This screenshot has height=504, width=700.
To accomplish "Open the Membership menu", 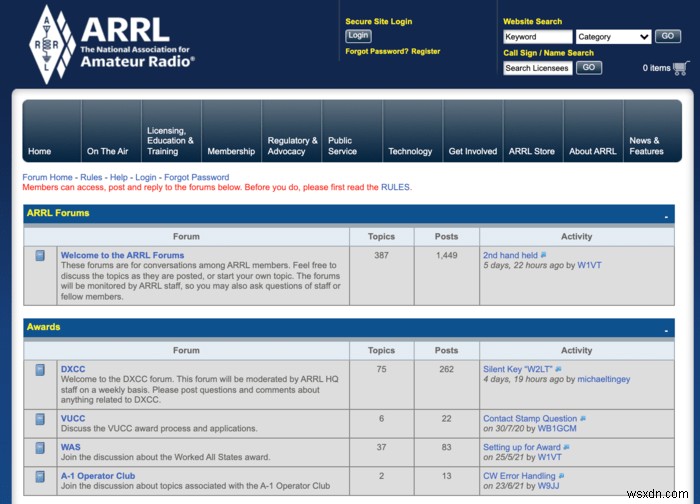I will click(232, 131).
